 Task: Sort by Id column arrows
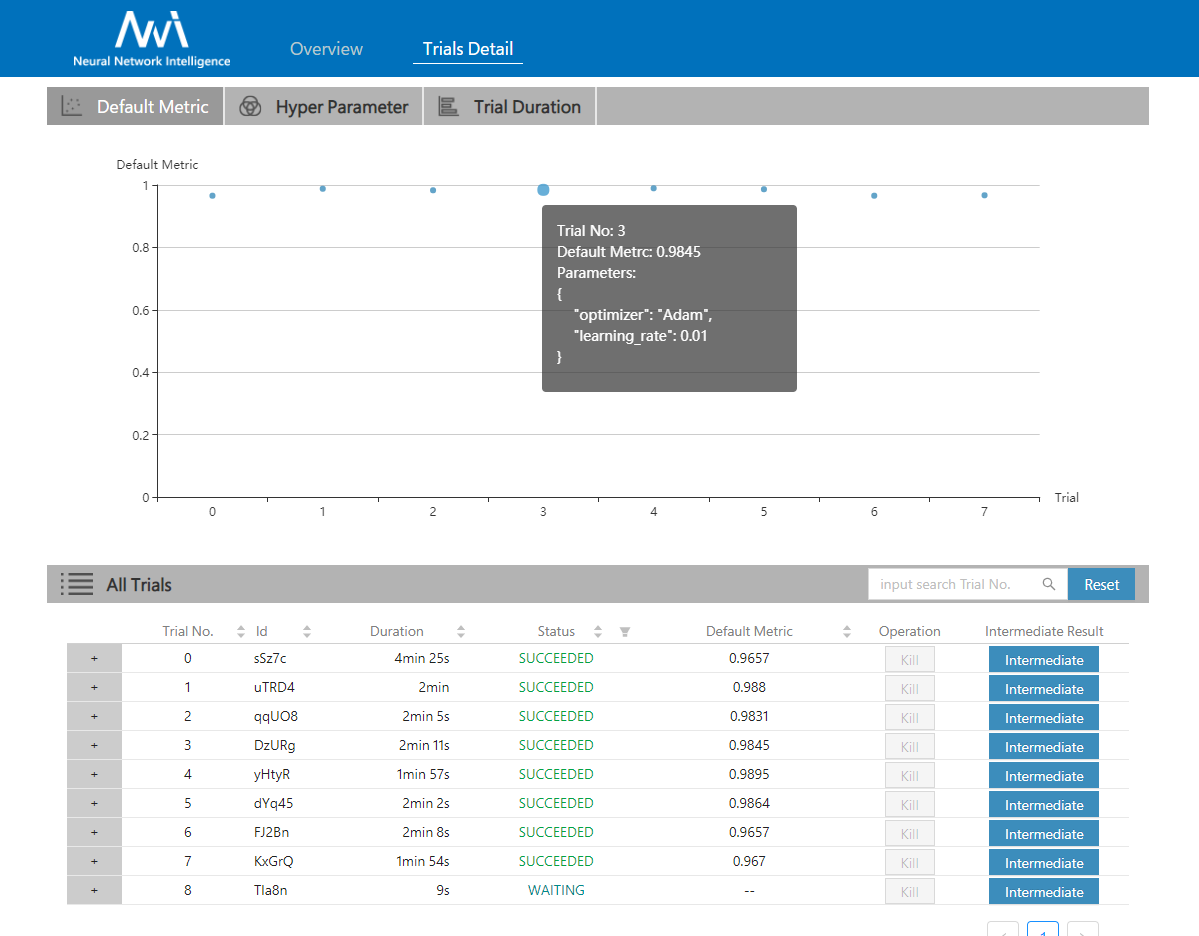[307, 632]
